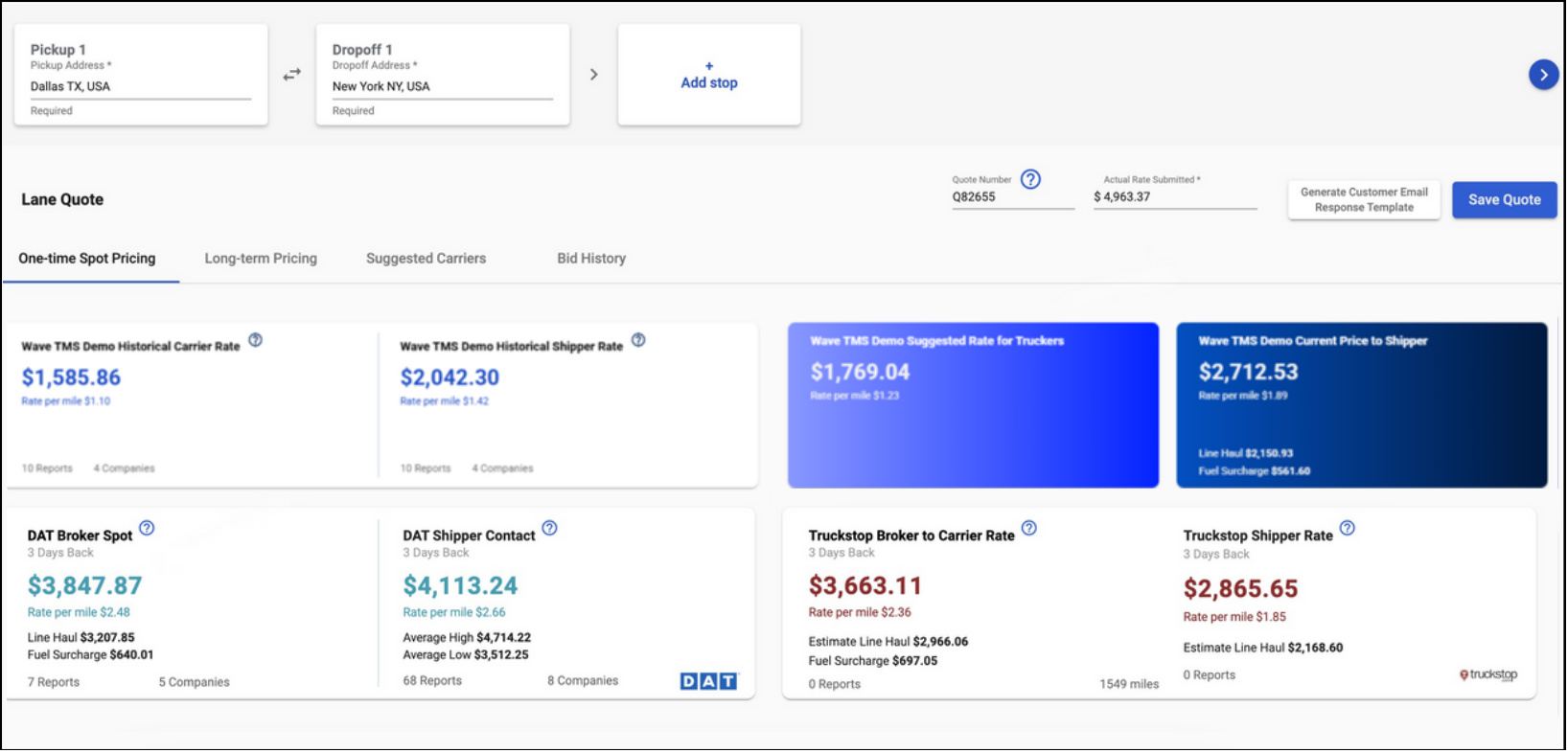Select One-time Spot Pricing tab
This screenshot has height=753, width=1568.
[87, 259]
